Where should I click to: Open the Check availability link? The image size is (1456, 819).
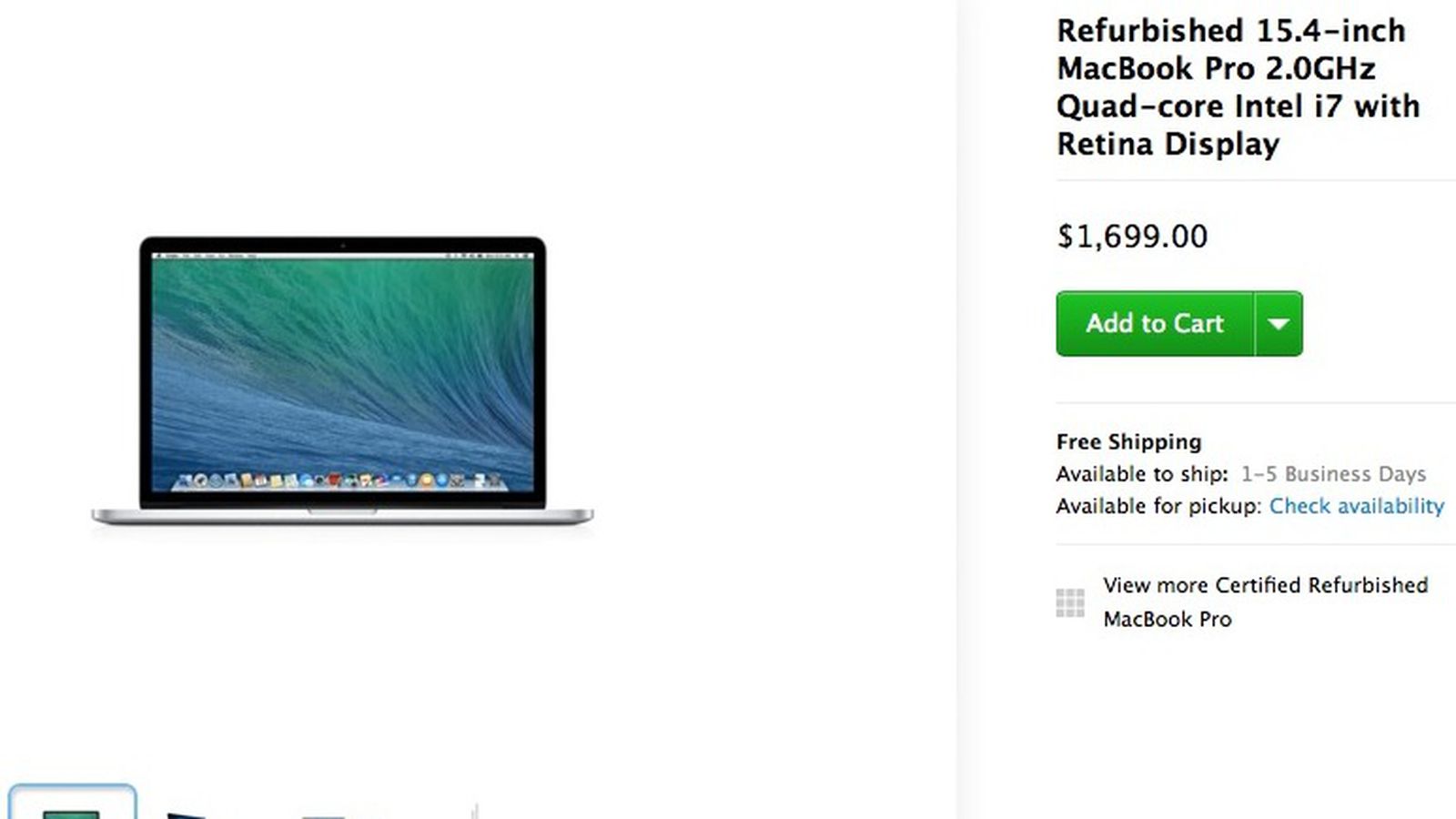pyautogui.click(x=1357, y=506)
